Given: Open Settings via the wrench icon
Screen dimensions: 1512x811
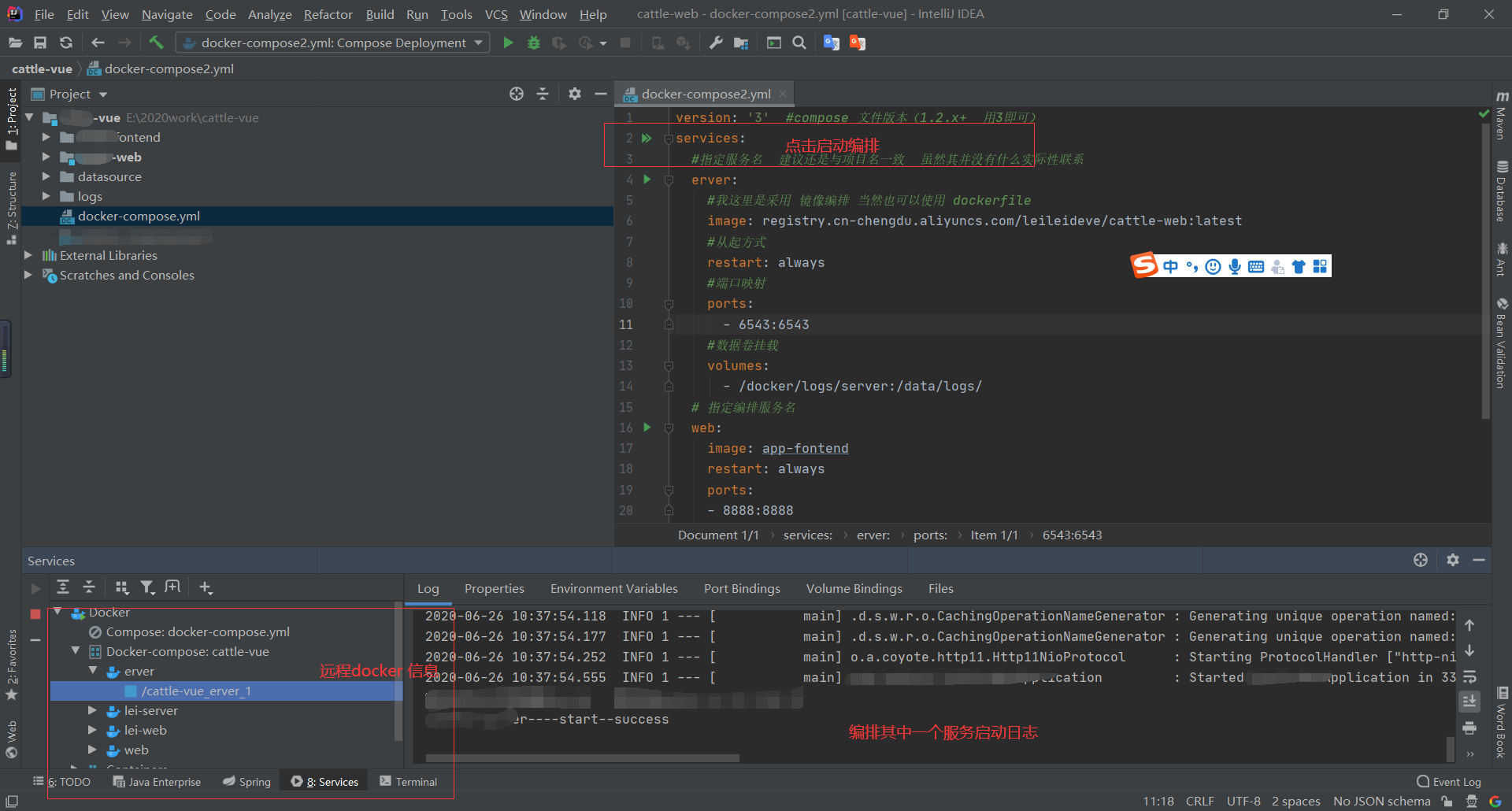Looking at the screenshot, I should click(715, 43).
